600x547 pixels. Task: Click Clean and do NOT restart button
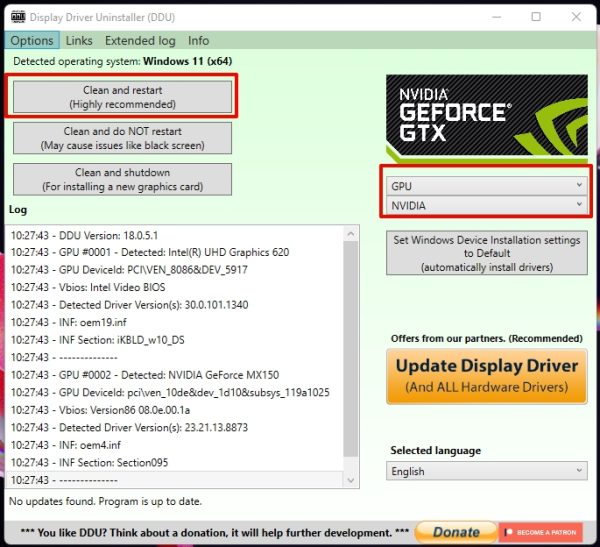click(x=122, y=138)
